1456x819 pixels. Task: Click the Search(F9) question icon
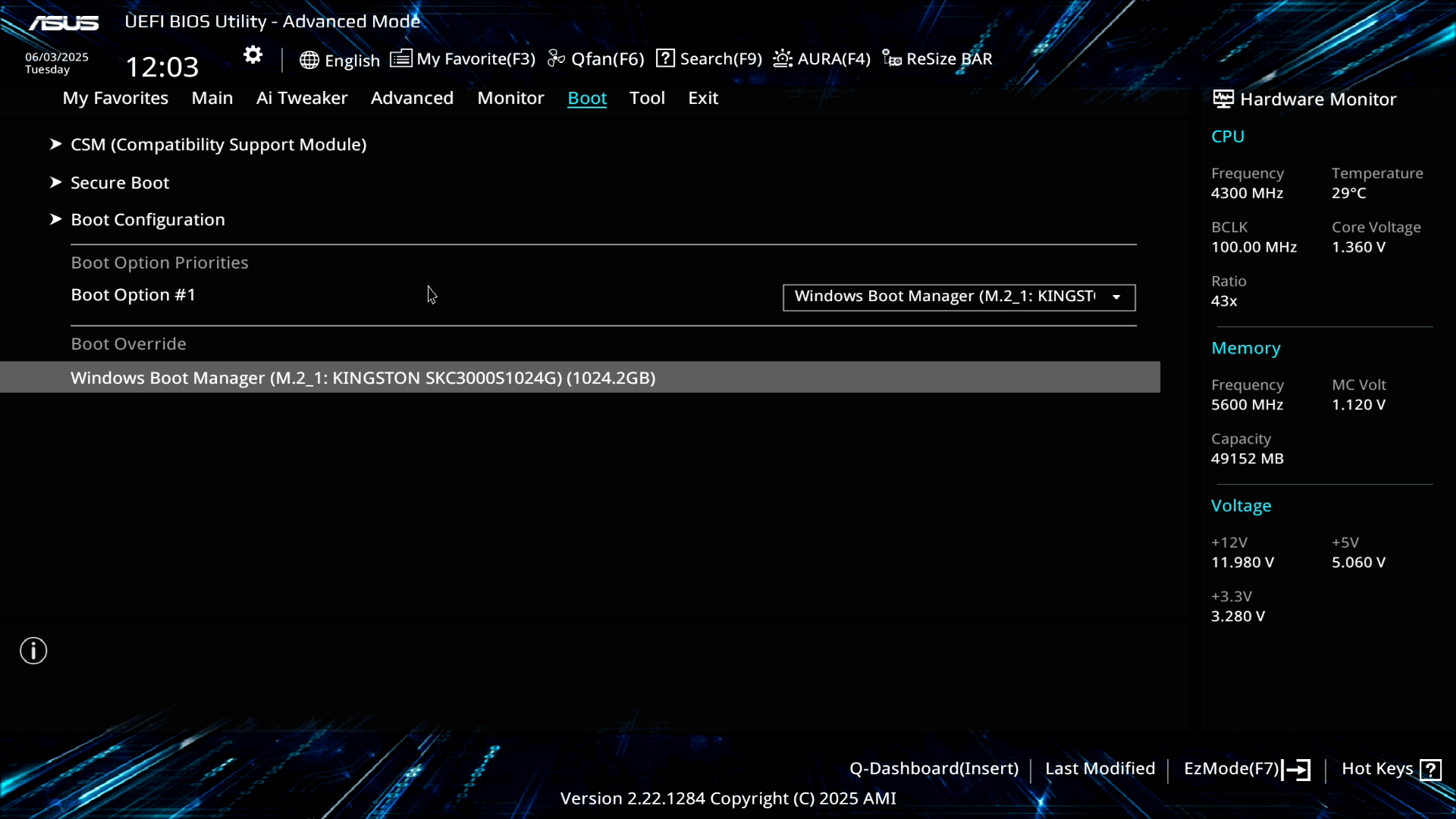tap(665, 58)
